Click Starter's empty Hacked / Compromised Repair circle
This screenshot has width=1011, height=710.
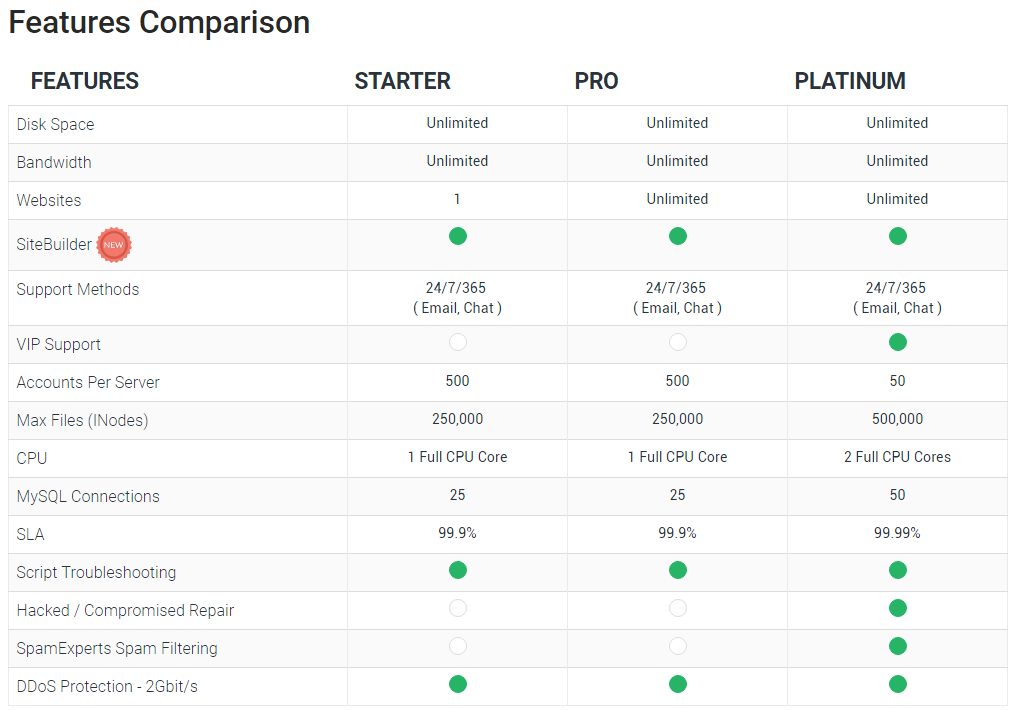458,608
